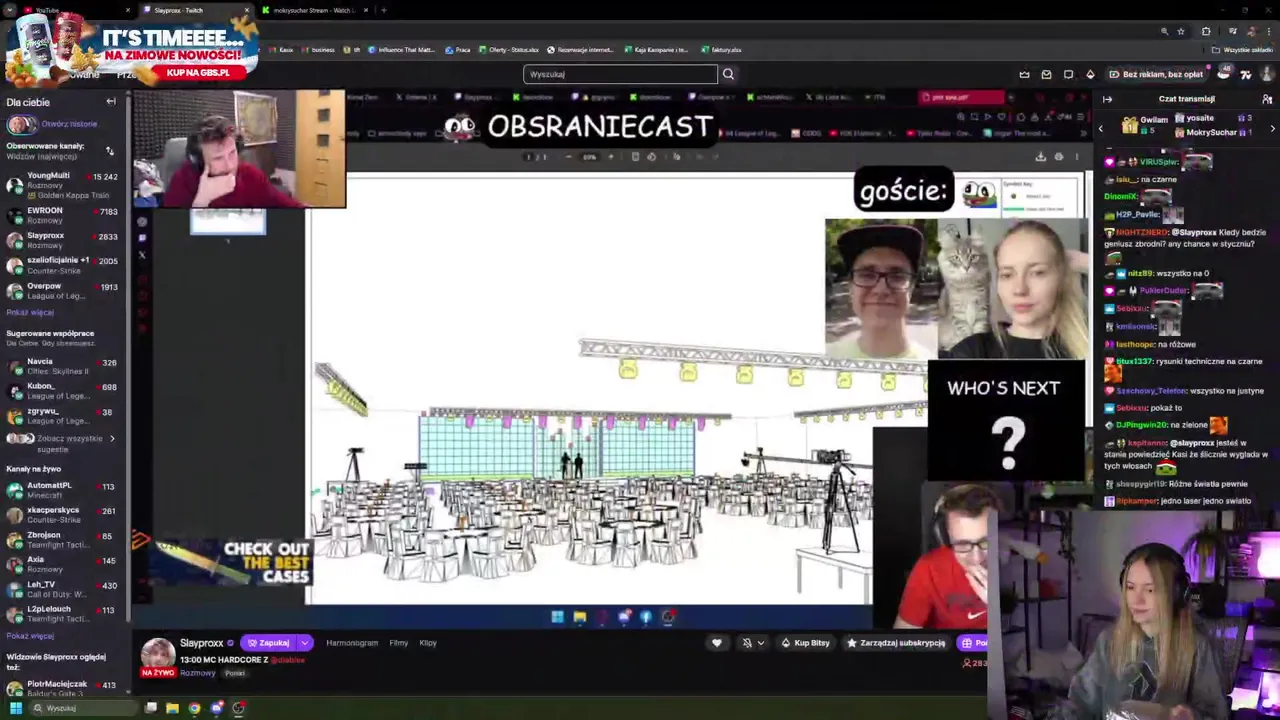Switch to the YouTube browser tab
Image resolution: width=1280 pixels, height=720 pixels.
pyautogui.click(x=75, y=10)
